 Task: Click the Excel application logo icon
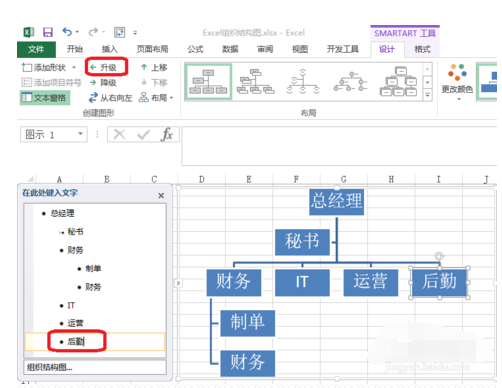point(29,32)
